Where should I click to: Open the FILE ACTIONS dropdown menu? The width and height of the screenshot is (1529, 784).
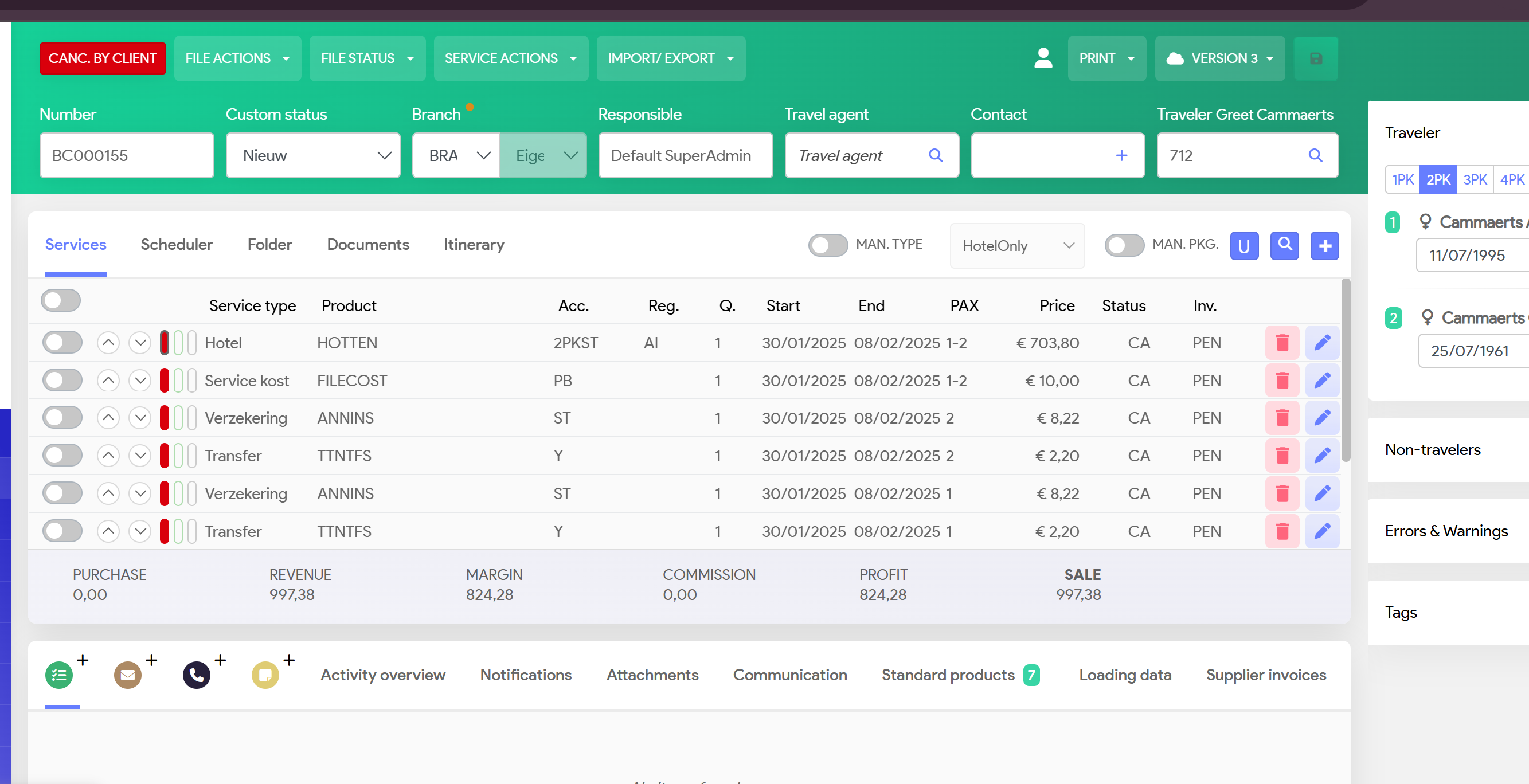[237, 58]
